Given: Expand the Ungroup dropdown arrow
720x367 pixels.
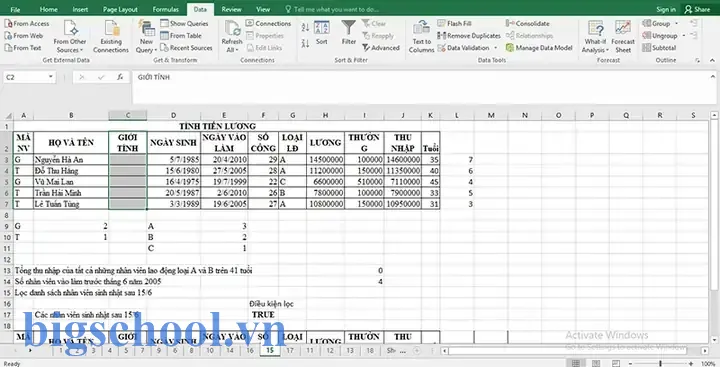Looking at the screenshot, I should (684, 35).
